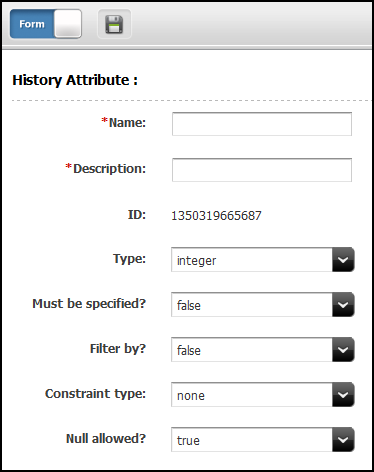Click the white knob of the Form toggle
This screenshot has height=472, width=374.
(x=68, y=24)
